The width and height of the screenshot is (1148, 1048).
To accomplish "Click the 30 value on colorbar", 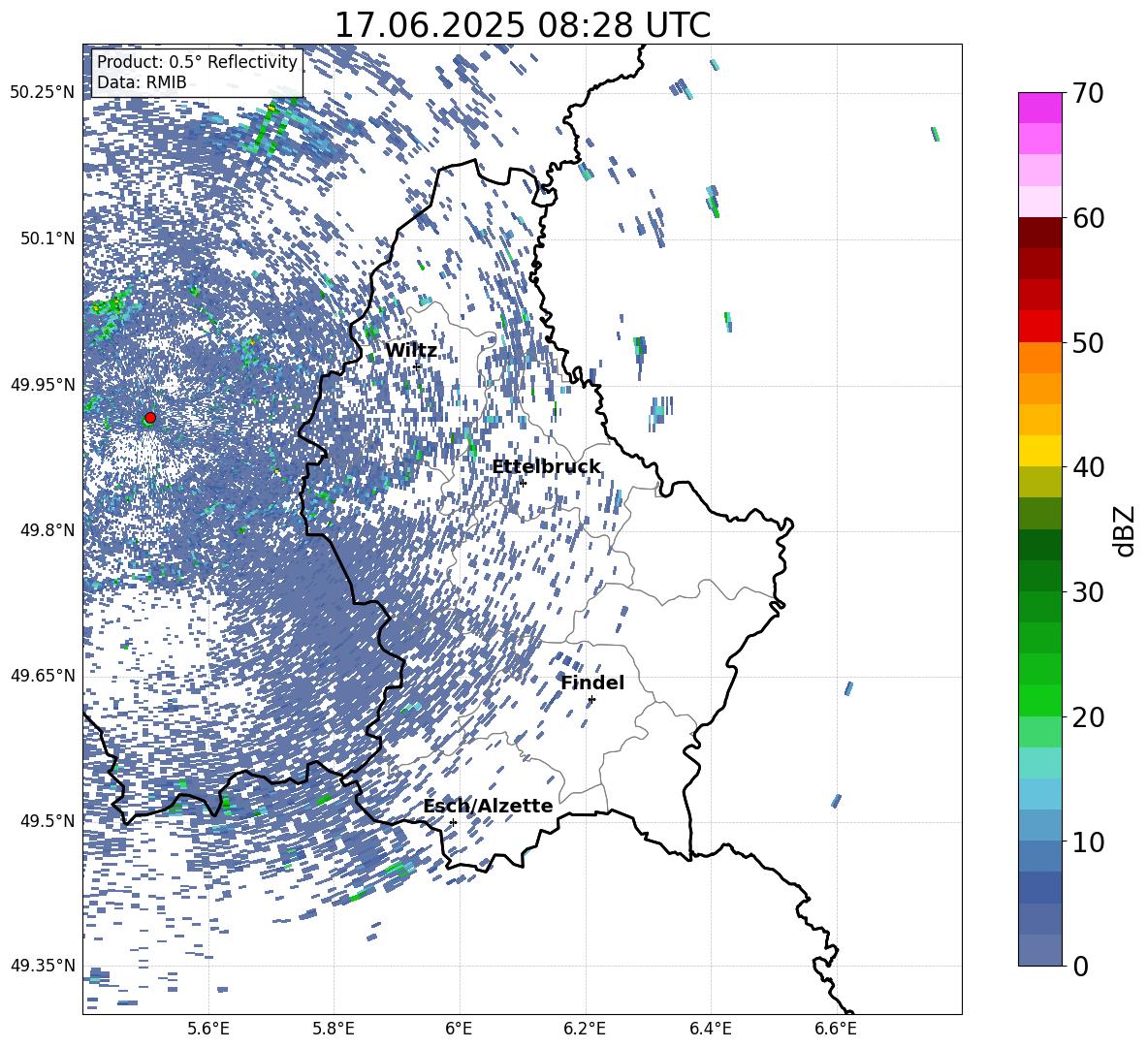I will 1087,592.
